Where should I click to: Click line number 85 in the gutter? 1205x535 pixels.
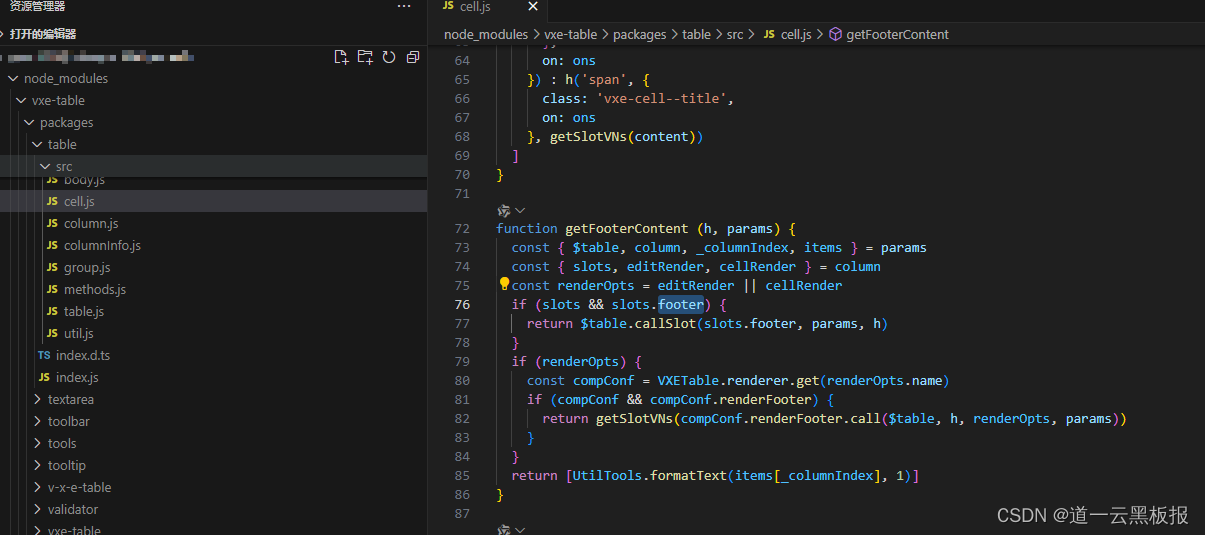pos(462,475)
